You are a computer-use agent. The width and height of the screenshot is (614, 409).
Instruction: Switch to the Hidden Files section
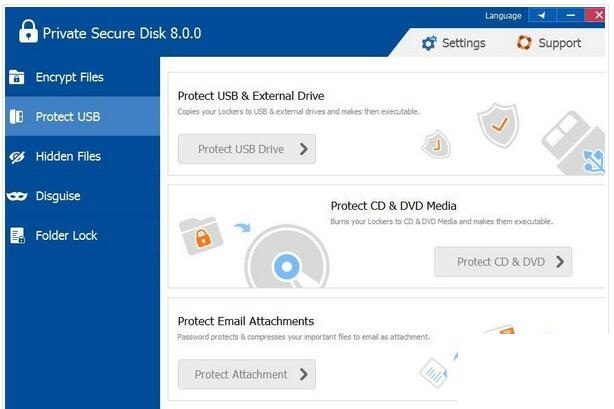pos(68,157)
